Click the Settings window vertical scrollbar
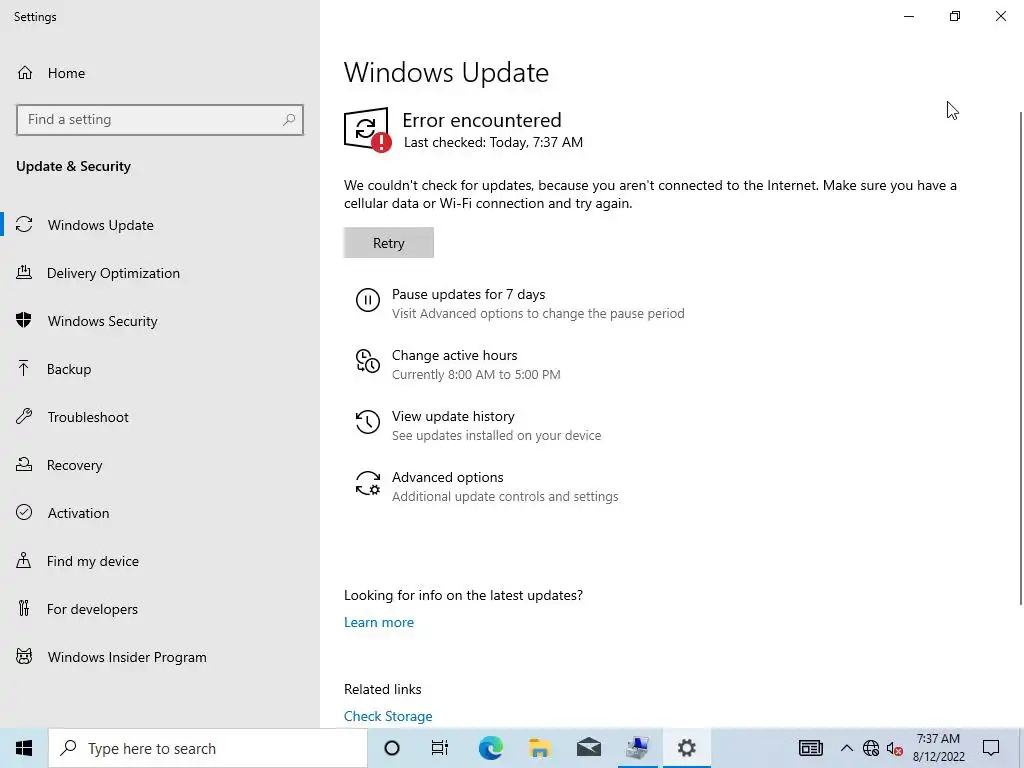 click(1021, 358)
